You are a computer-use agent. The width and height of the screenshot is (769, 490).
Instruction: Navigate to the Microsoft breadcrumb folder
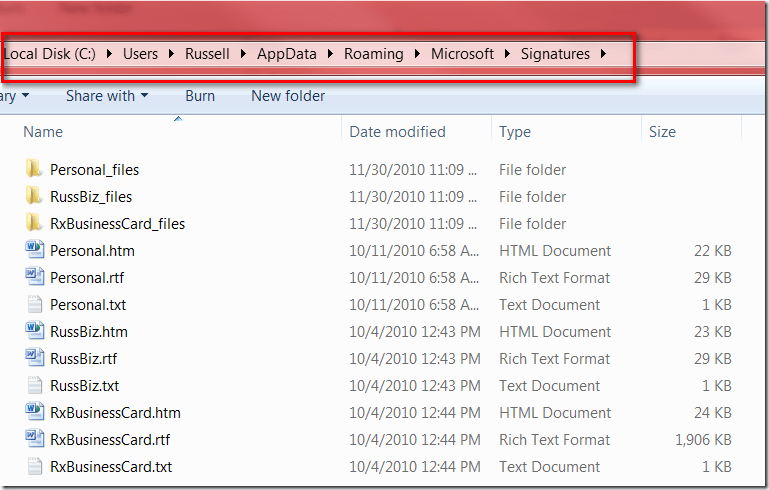462,54
